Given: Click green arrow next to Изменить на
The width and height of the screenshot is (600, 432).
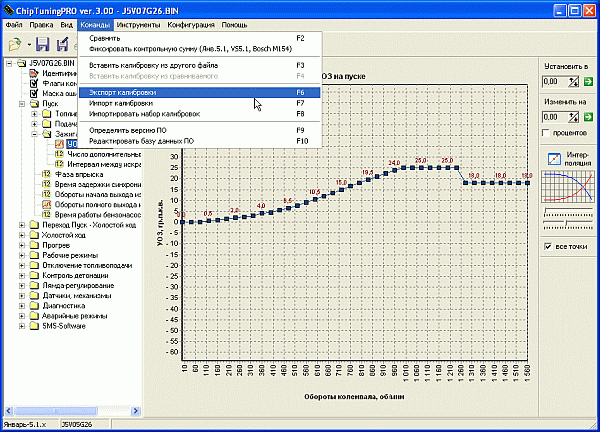Looking at the screenshot, I should tap(589, 116).
